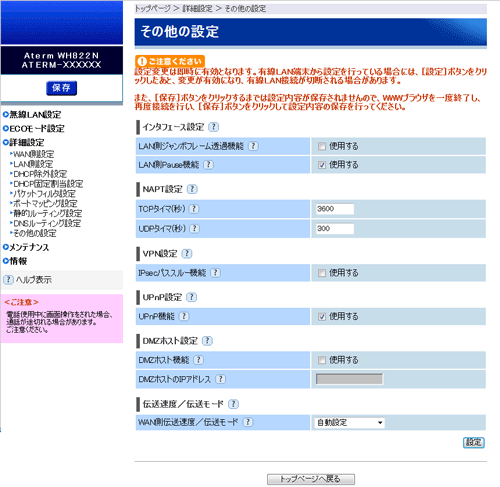Open help icon for WAN側伝送速度／伝送モード
Screen dimensions: 500x487
click(x=248, y=422)
